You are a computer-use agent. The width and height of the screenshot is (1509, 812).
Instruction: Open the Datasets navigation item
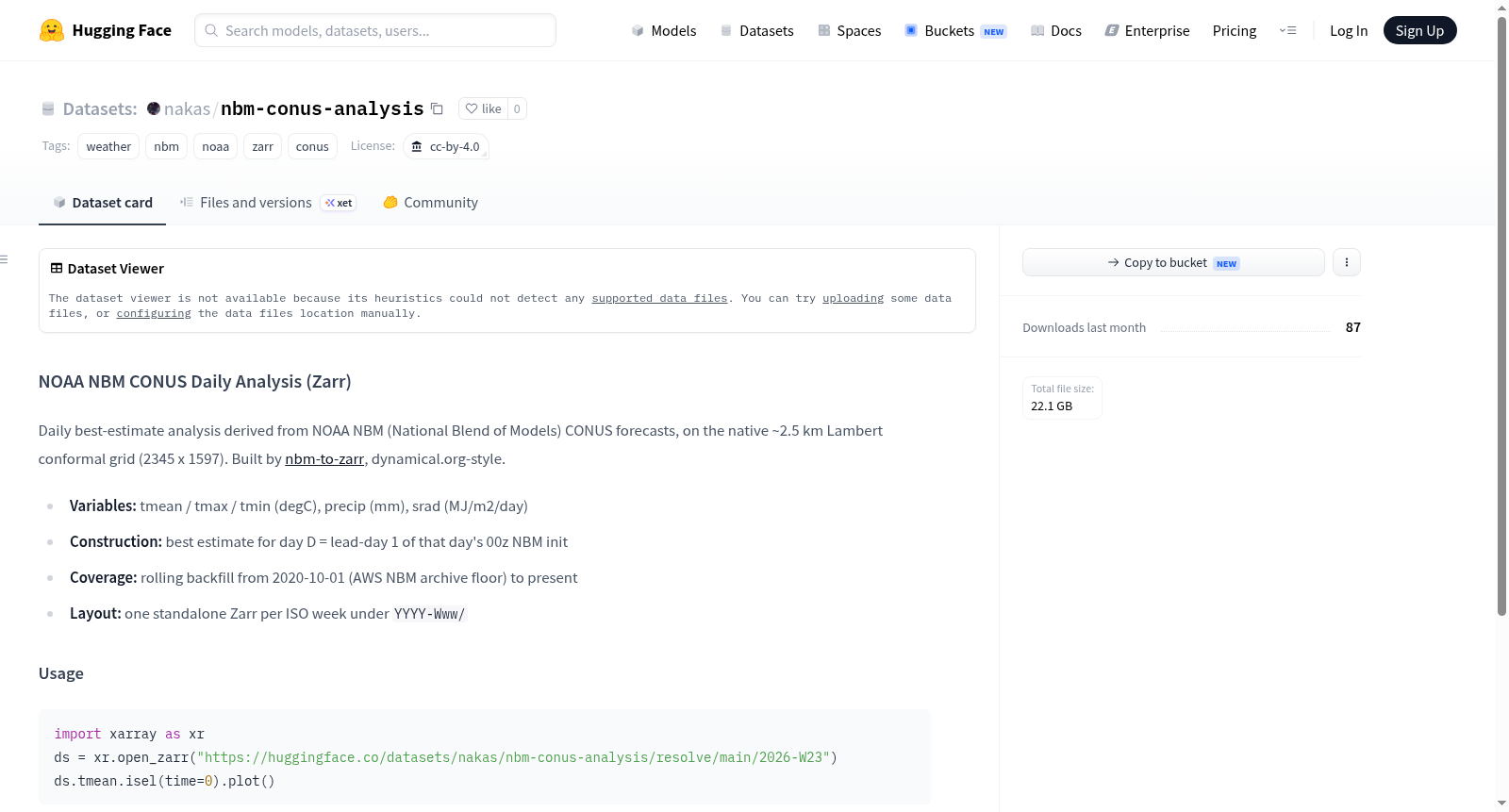point(756,30)
